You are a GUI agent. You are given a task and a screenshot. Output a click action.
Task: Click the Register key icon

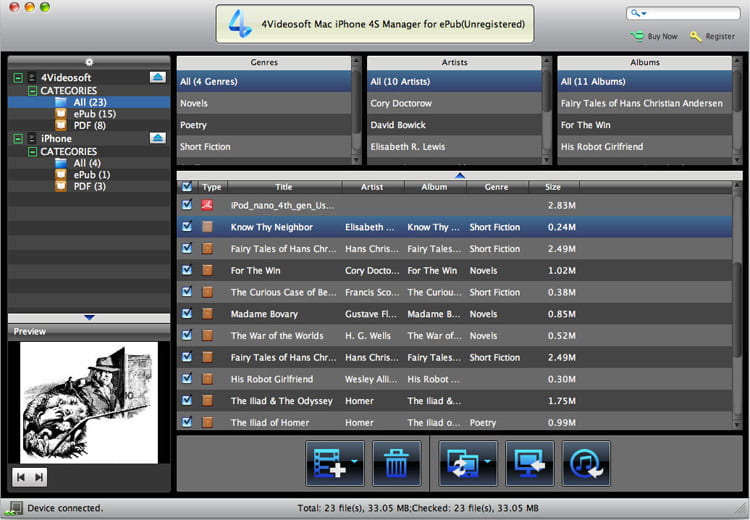pos(695,36)
